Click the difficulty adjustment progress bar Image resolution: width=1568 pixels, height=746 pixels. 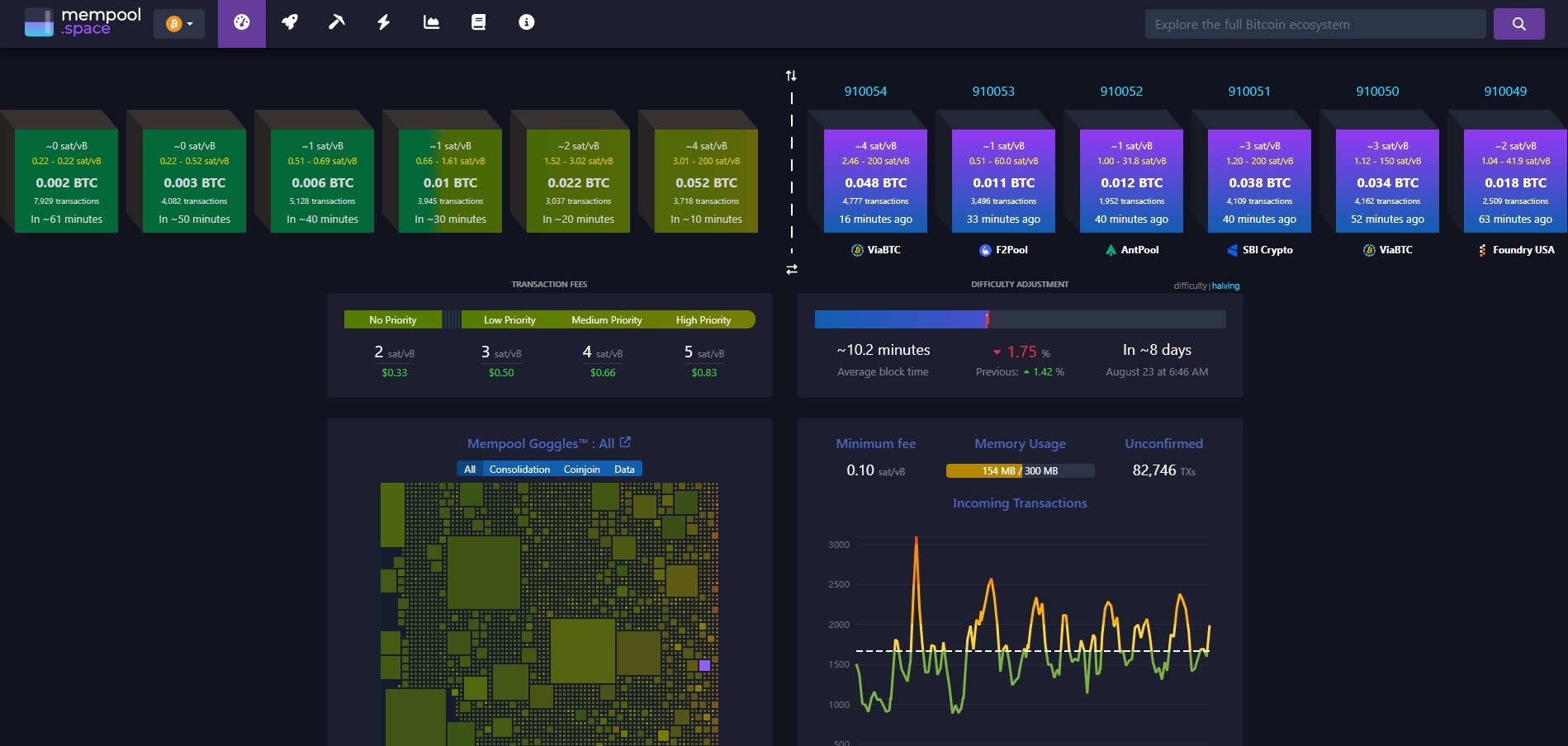pos(1020,319)
